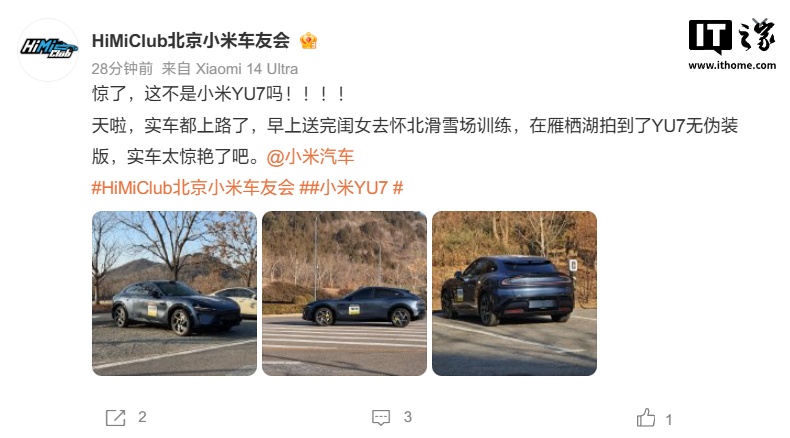Click the crown membership badge icon
Viewport: 790px width, 438px height.
(308, 41)
